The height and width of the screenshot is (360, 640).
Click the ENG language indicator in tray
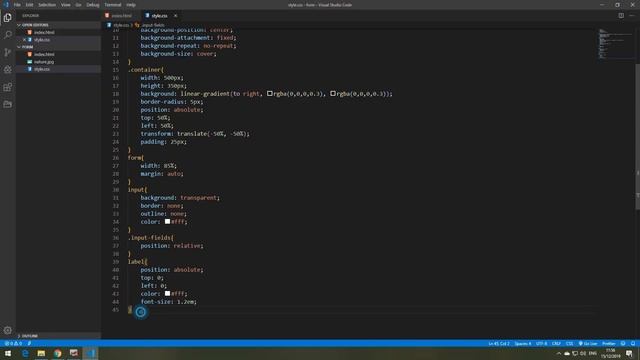tap(593, 353)
